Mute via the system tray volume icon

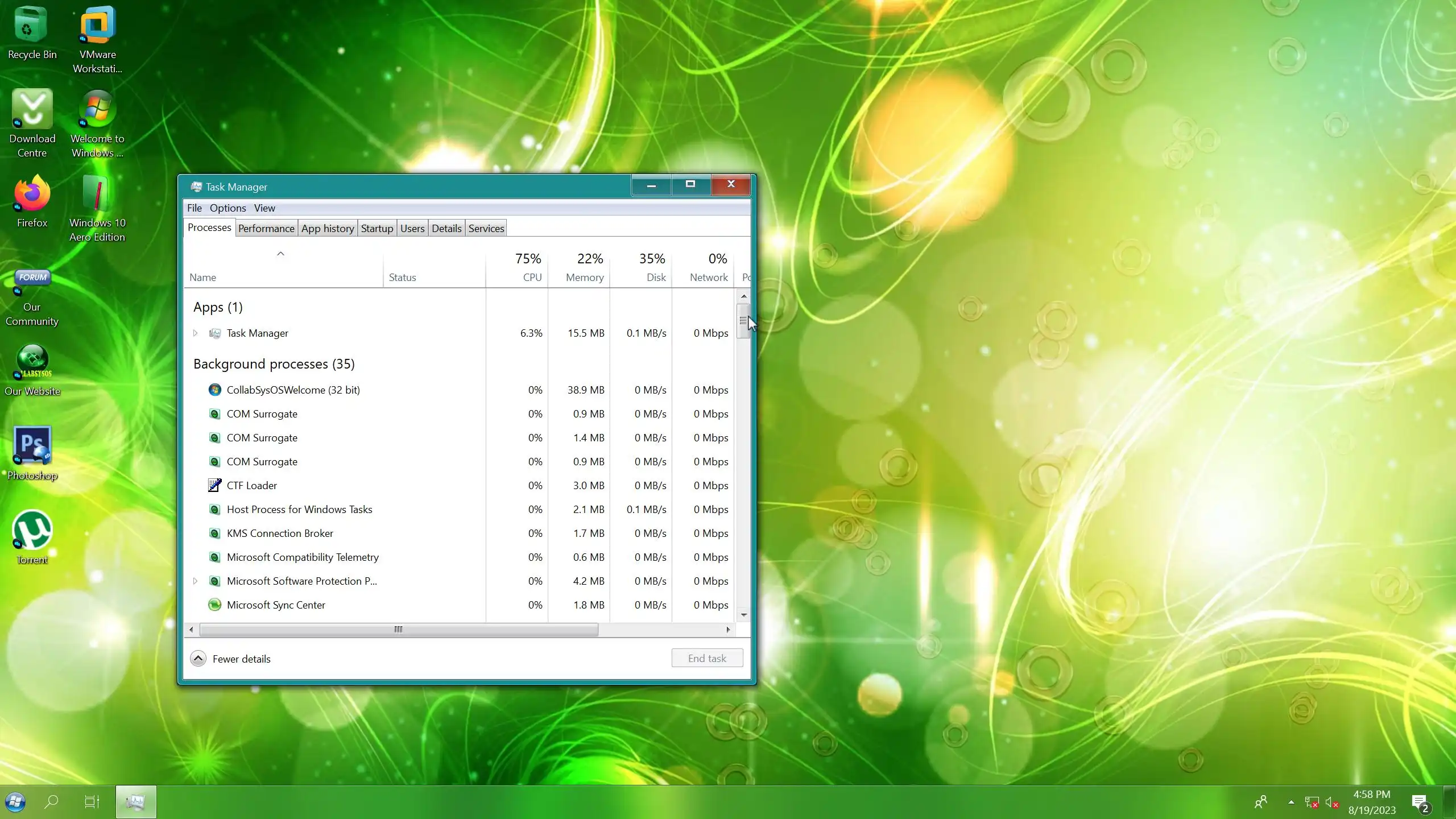(1331, 802)
